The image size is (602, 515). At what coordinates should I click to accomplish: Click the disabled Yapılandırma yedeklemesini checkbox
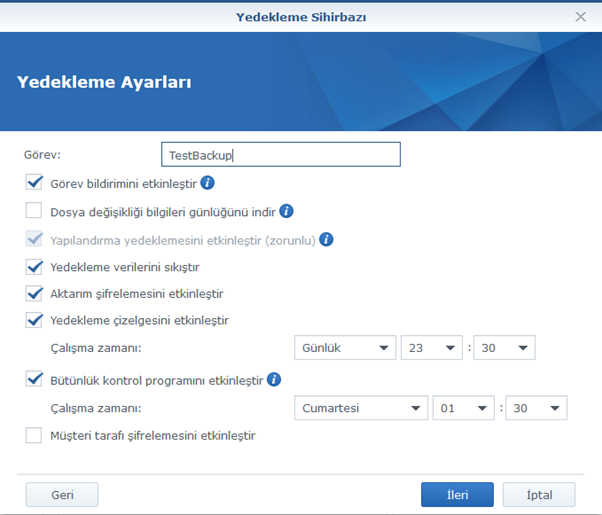coord(34,239)
